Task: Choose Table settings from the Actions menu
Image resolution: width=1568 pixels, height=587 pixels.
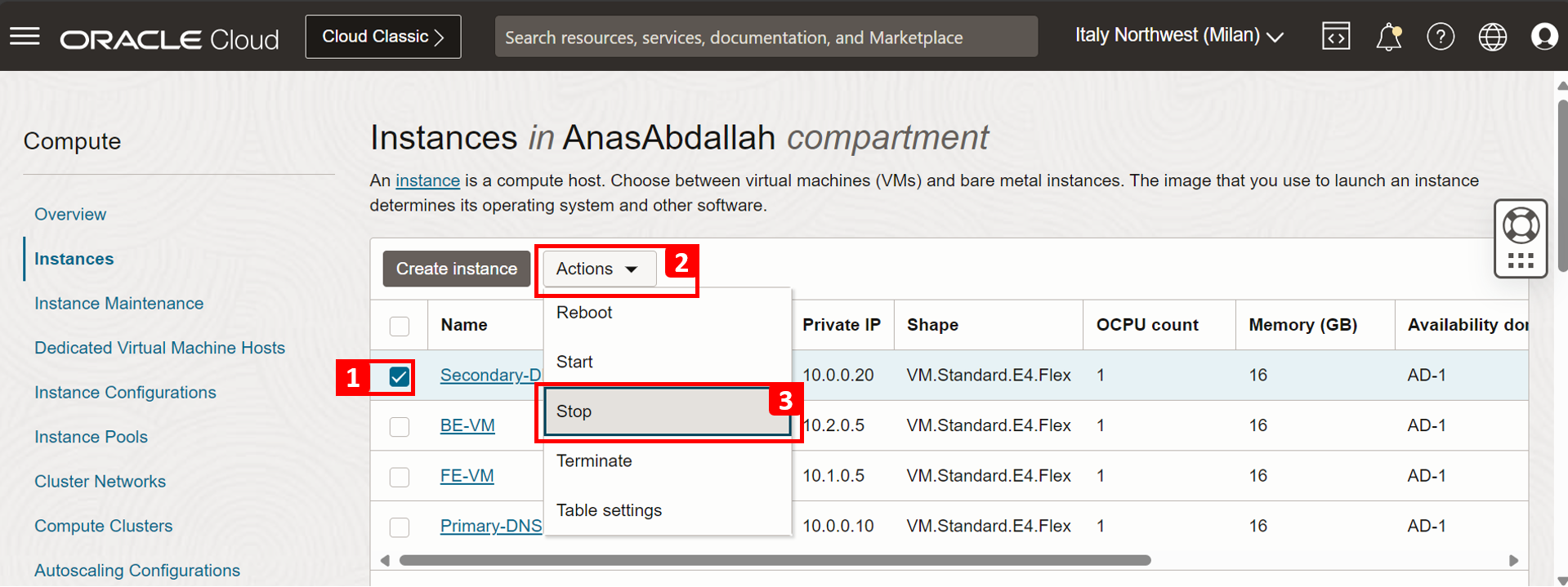Action: [x=668, y=510]
